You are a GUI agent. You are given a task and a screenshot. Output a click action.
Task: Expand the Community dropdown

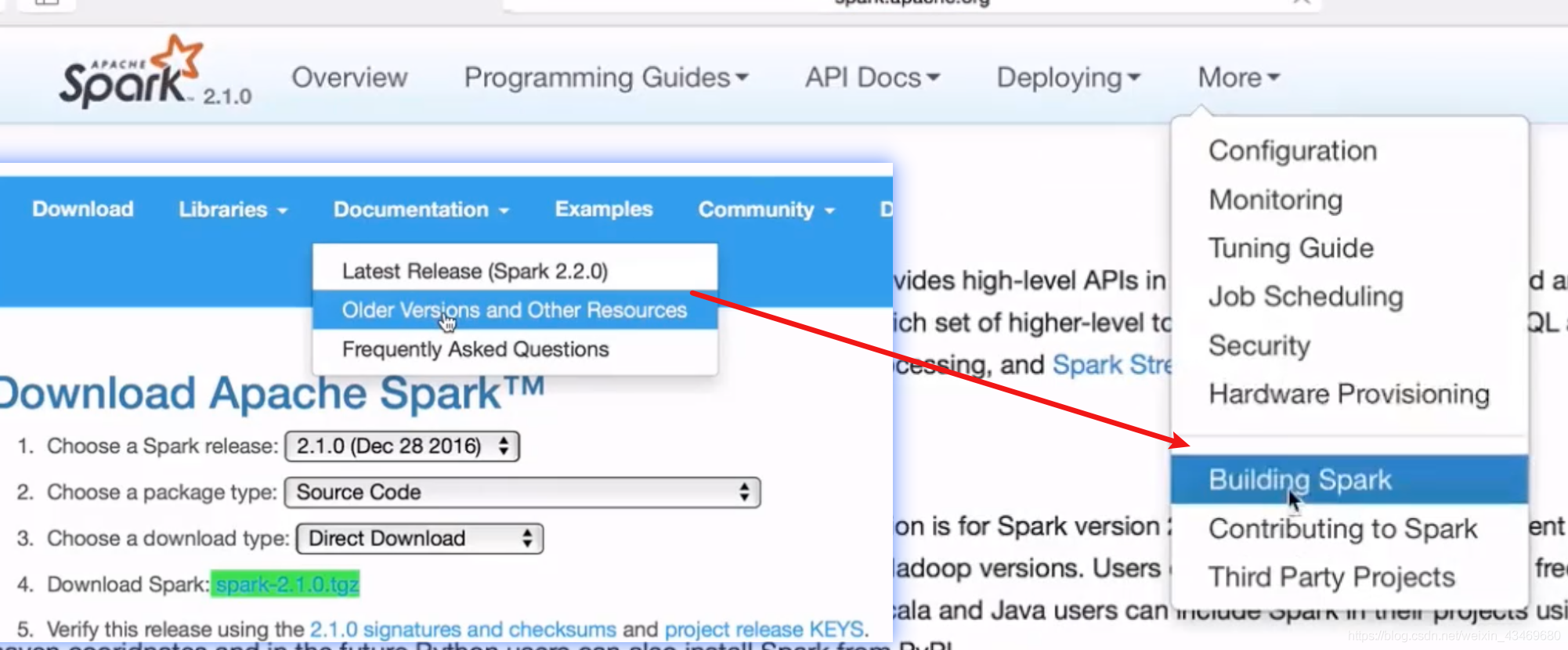point(767,209)
